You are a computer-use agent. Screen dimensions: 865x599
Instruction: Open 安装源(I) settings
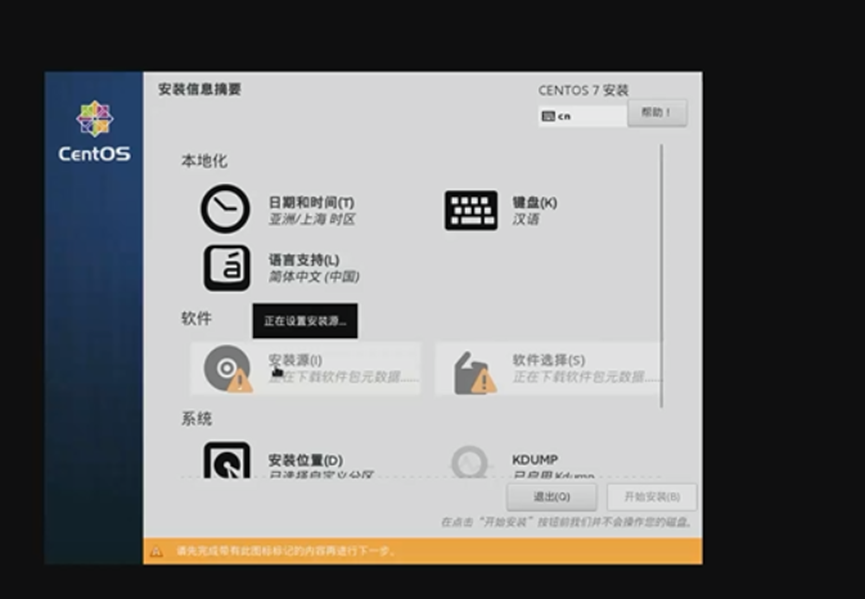295,360
